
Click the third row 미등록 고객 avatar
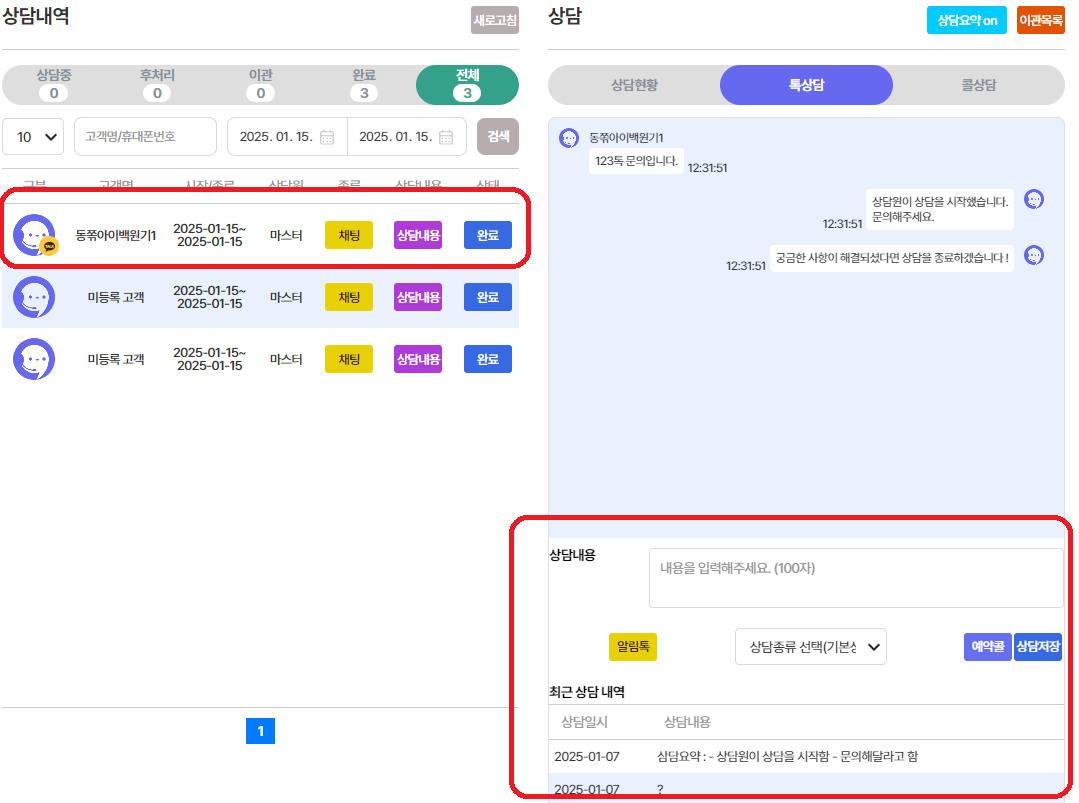pyautogui.click(x=34, y=359)
